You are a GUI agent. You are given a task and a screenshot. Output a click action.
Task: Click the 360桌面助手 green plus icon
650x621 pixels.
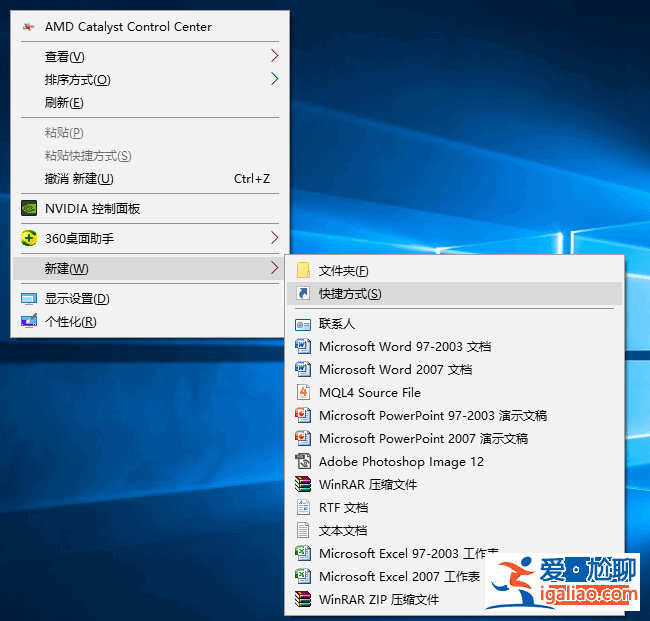pyautogui.click(x=29, y=238)
